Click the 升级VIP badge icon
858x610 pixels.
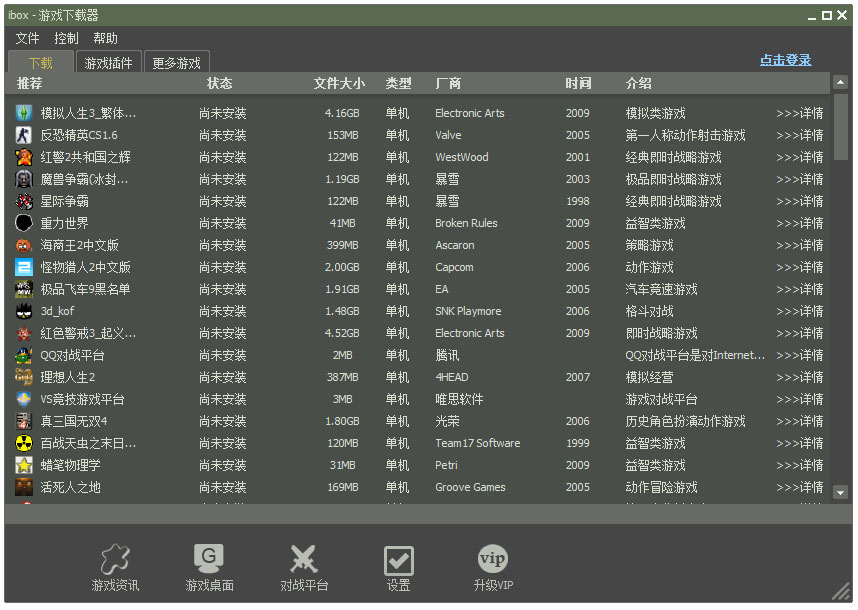point(493,559)
